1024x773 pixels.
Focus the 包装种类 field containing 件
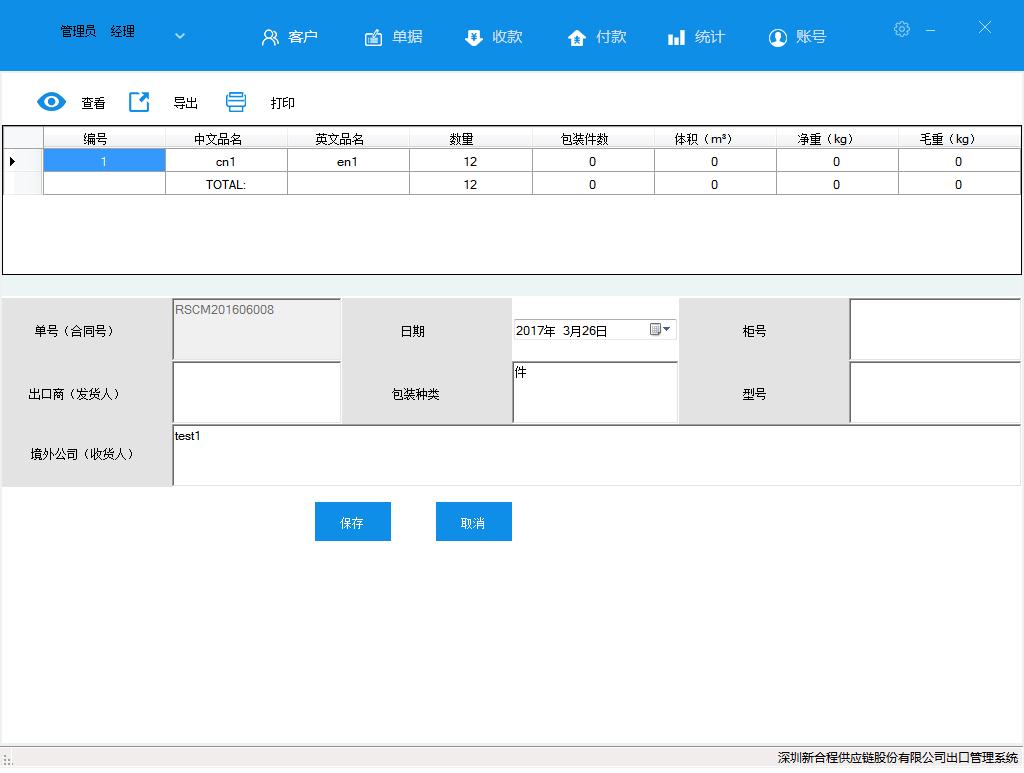pos(595,393)
